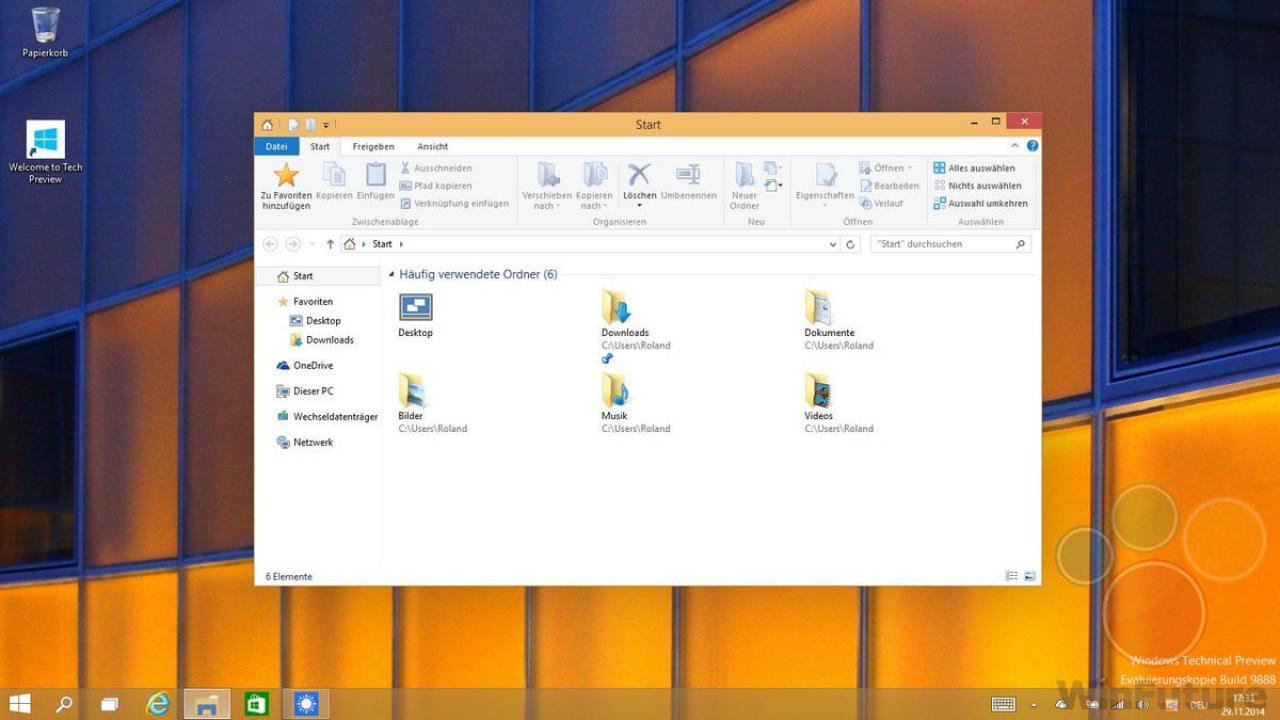The image size is (1280, 720).
Task: Click the taskbar search magnifier icon
Action: (x=64, y=704)
